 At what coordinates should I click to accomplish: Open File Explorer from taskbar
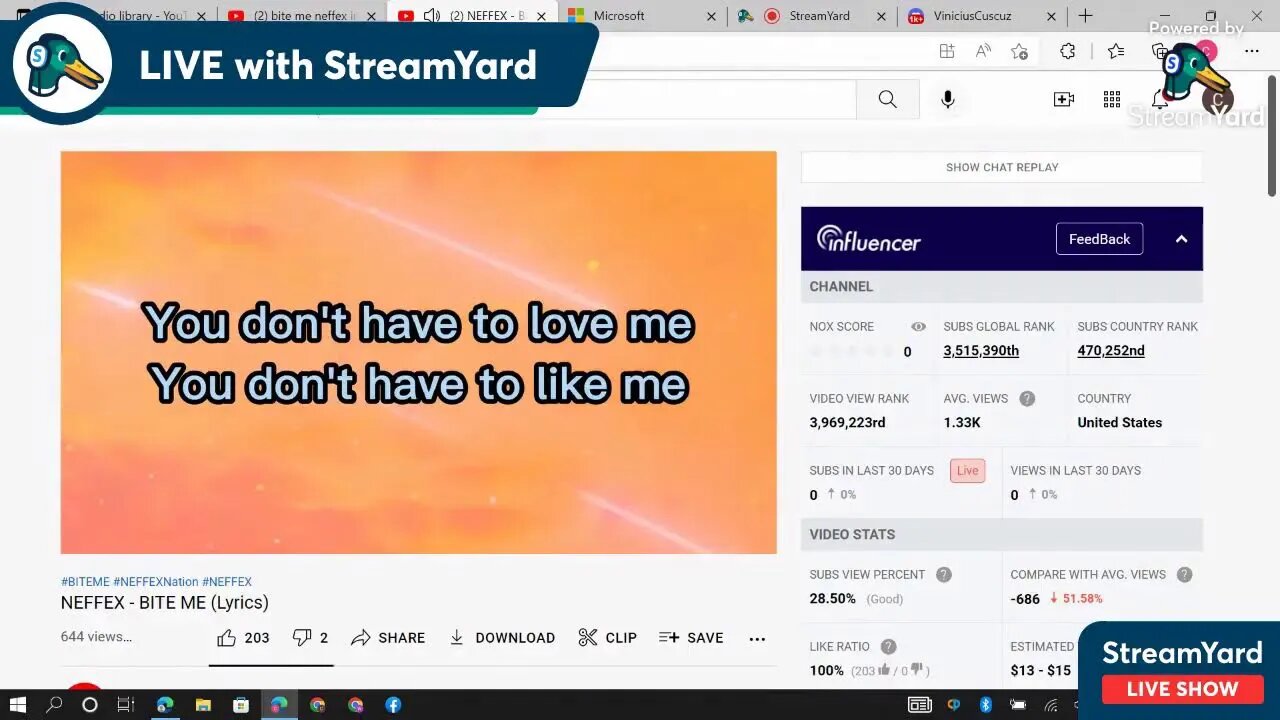pos(203,705)
